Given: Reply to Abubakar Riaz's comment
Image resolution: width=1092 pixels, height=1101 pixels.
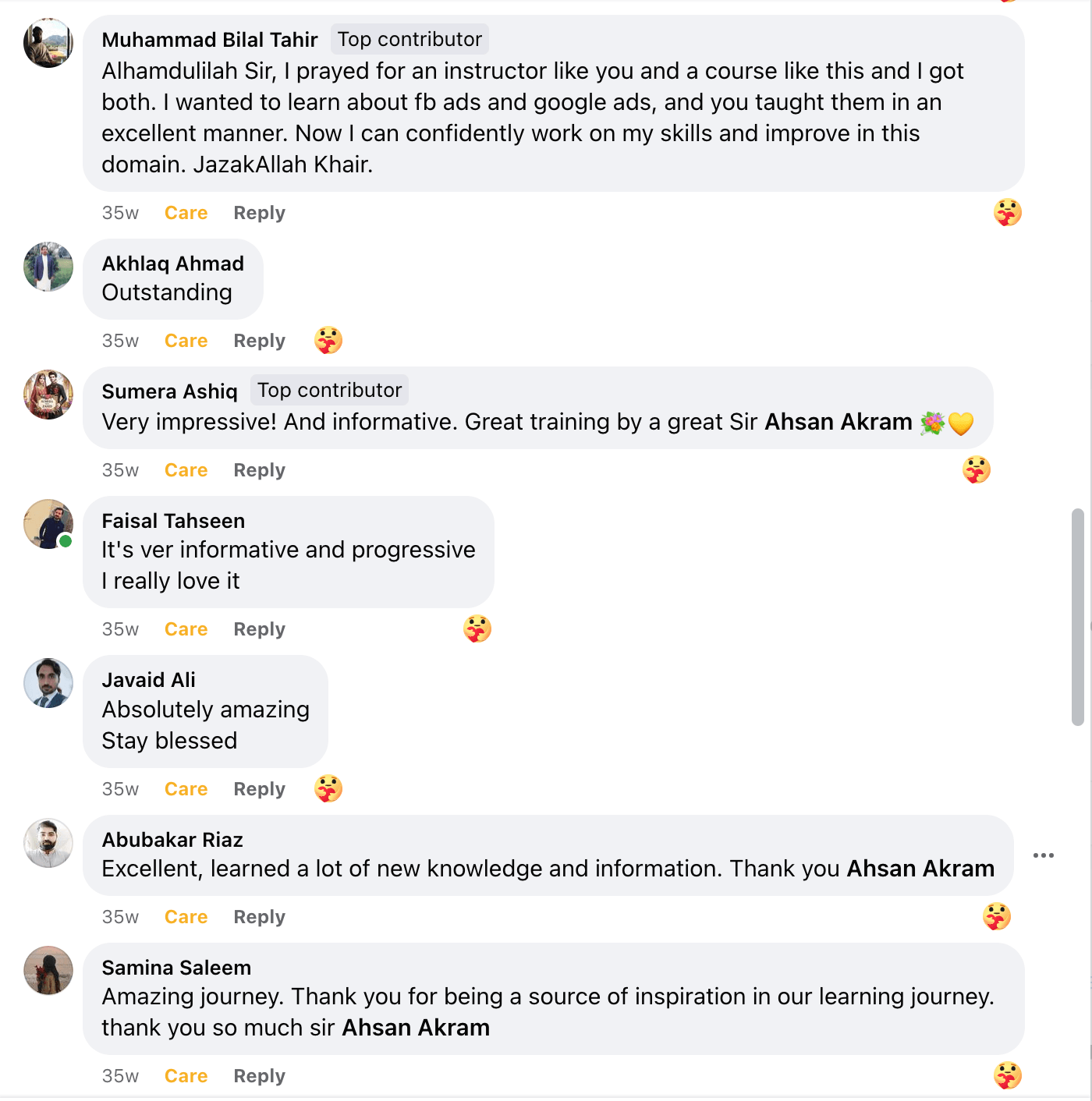Looking at the screenshot, I should (258, 916).
